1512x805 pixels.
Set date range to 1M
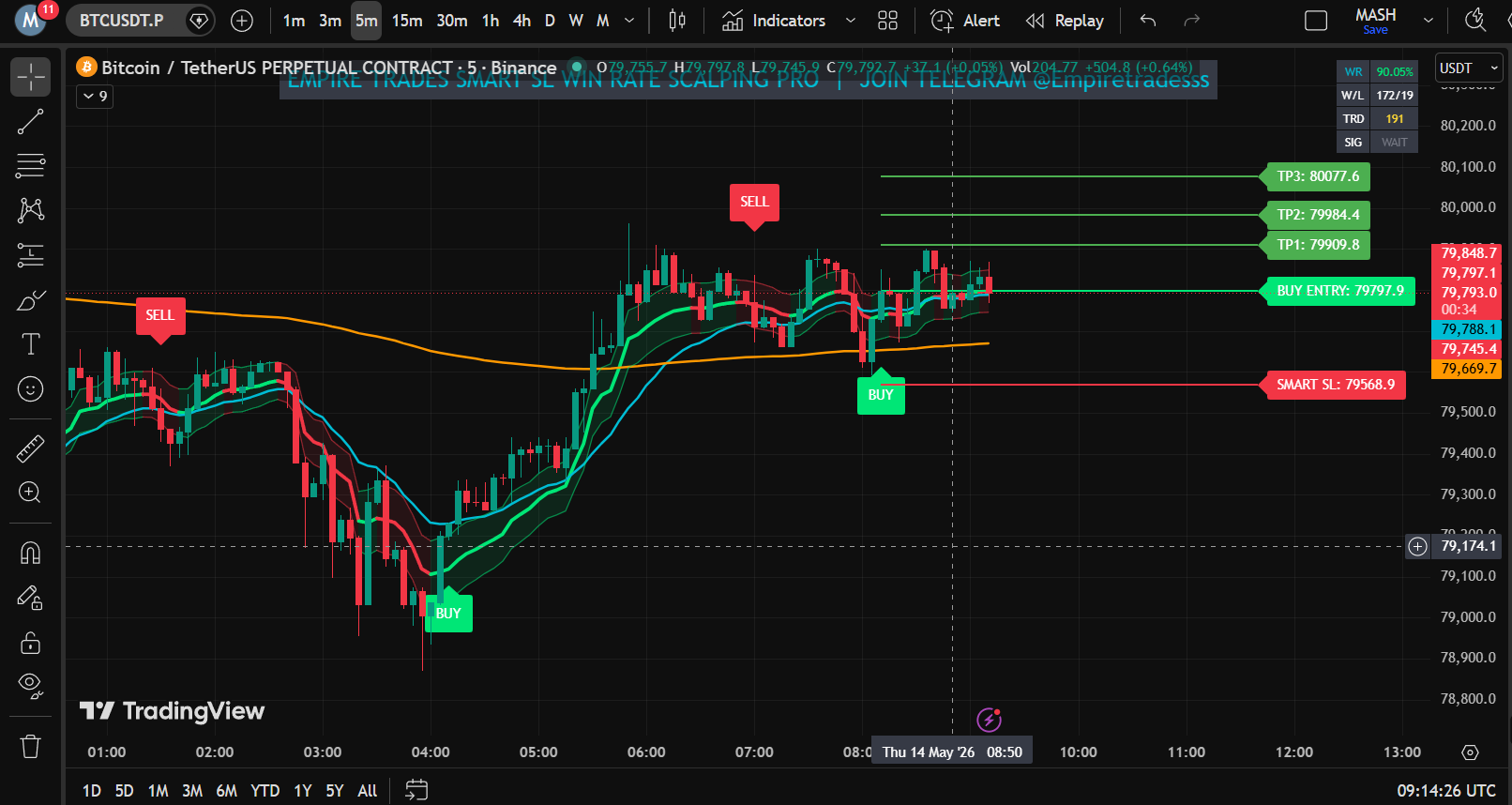coord(159,791)
